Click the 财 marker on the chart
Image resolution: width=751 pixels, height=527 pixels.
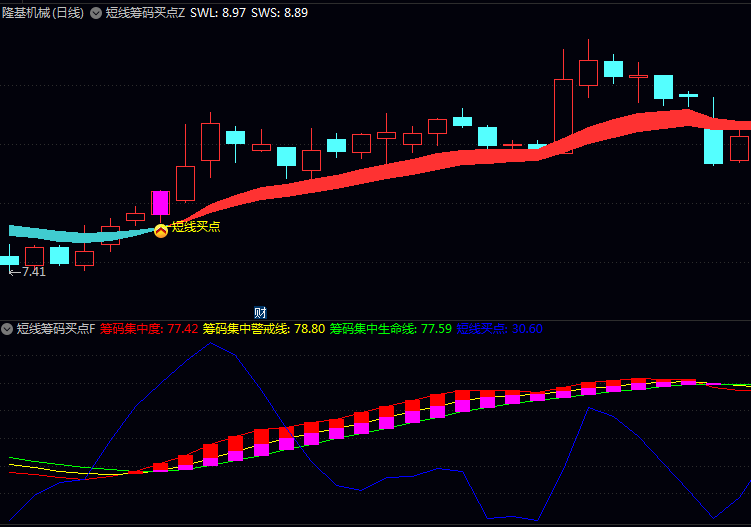[x=260, y=313]
